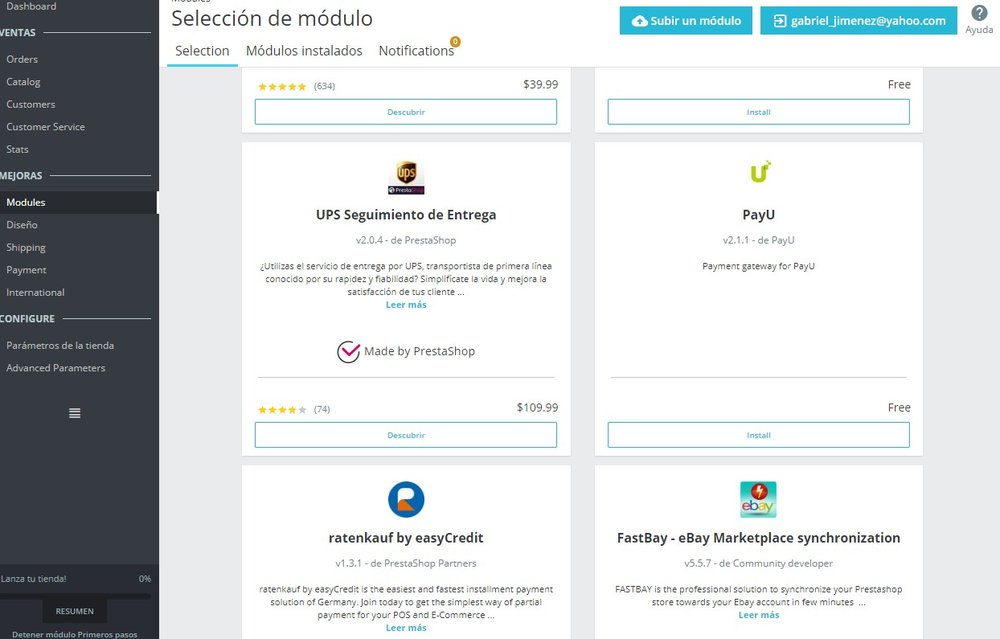Click the FastBay eBay logo icon
This screenshot has width=1000, height=639.
[758, 499]
